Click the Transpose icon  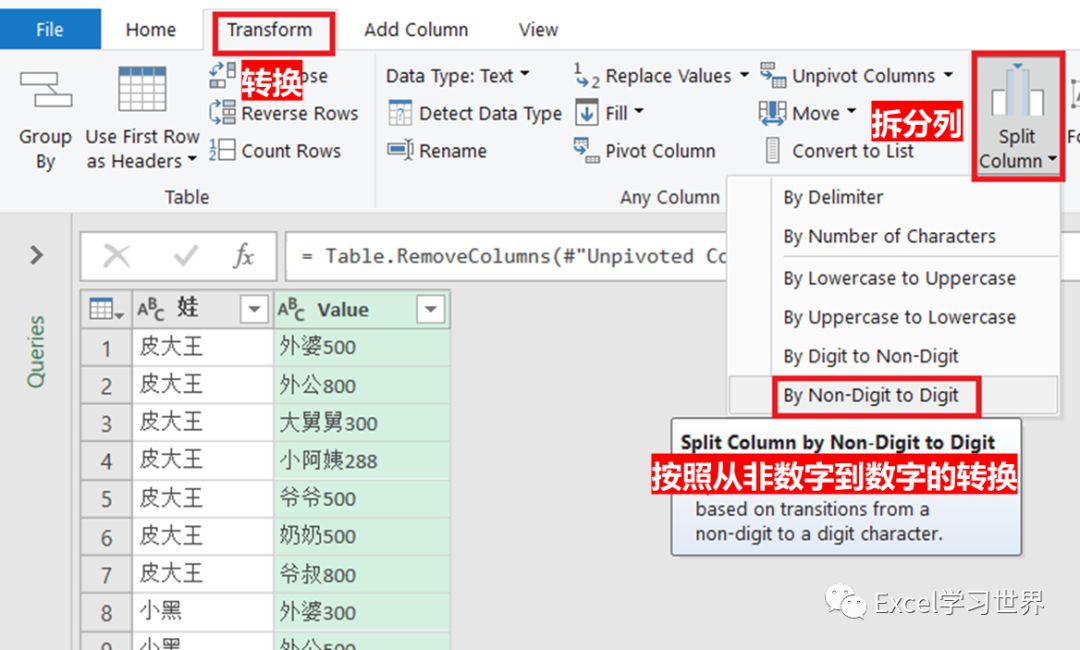(x=222, y=75)
